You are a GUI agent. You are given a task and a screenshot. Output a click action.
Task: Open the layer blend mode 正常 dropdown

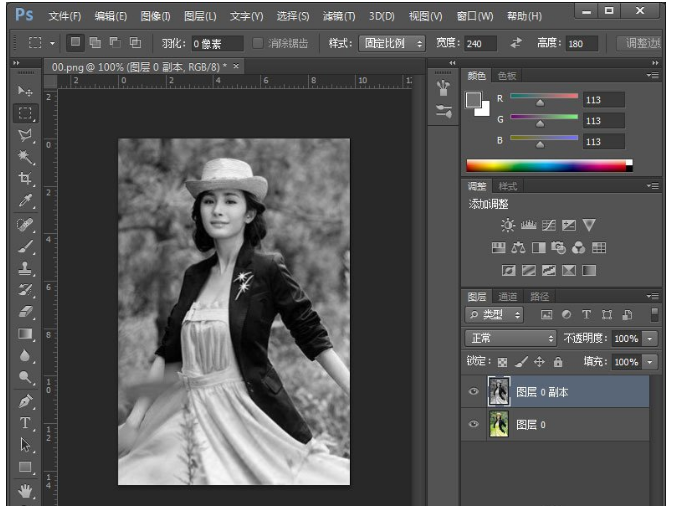click(x=510, y=339)
